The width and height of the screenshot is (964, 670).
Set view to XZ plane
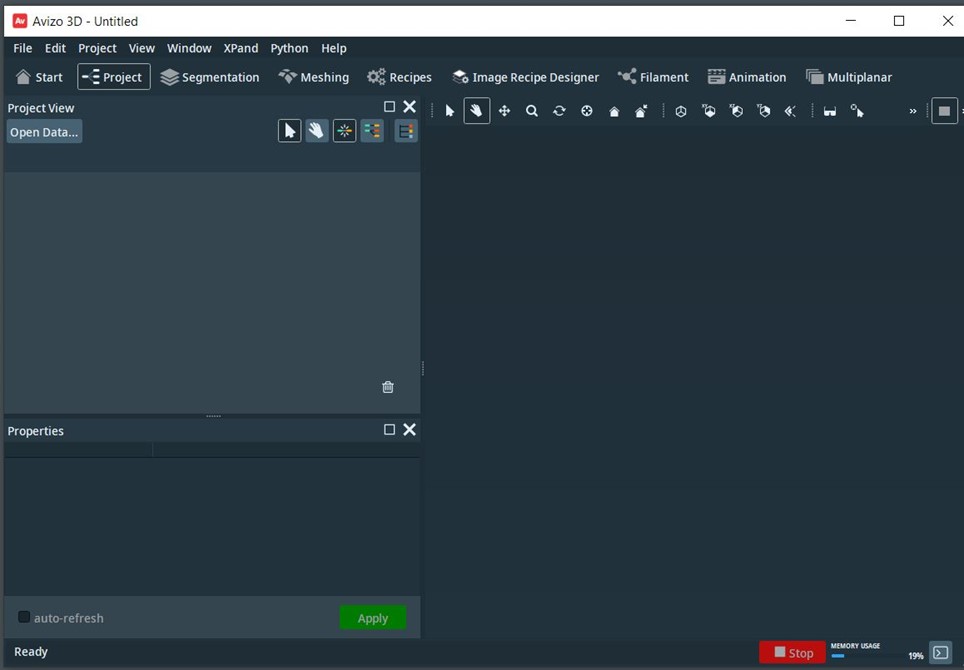click(x=736, y=111)
